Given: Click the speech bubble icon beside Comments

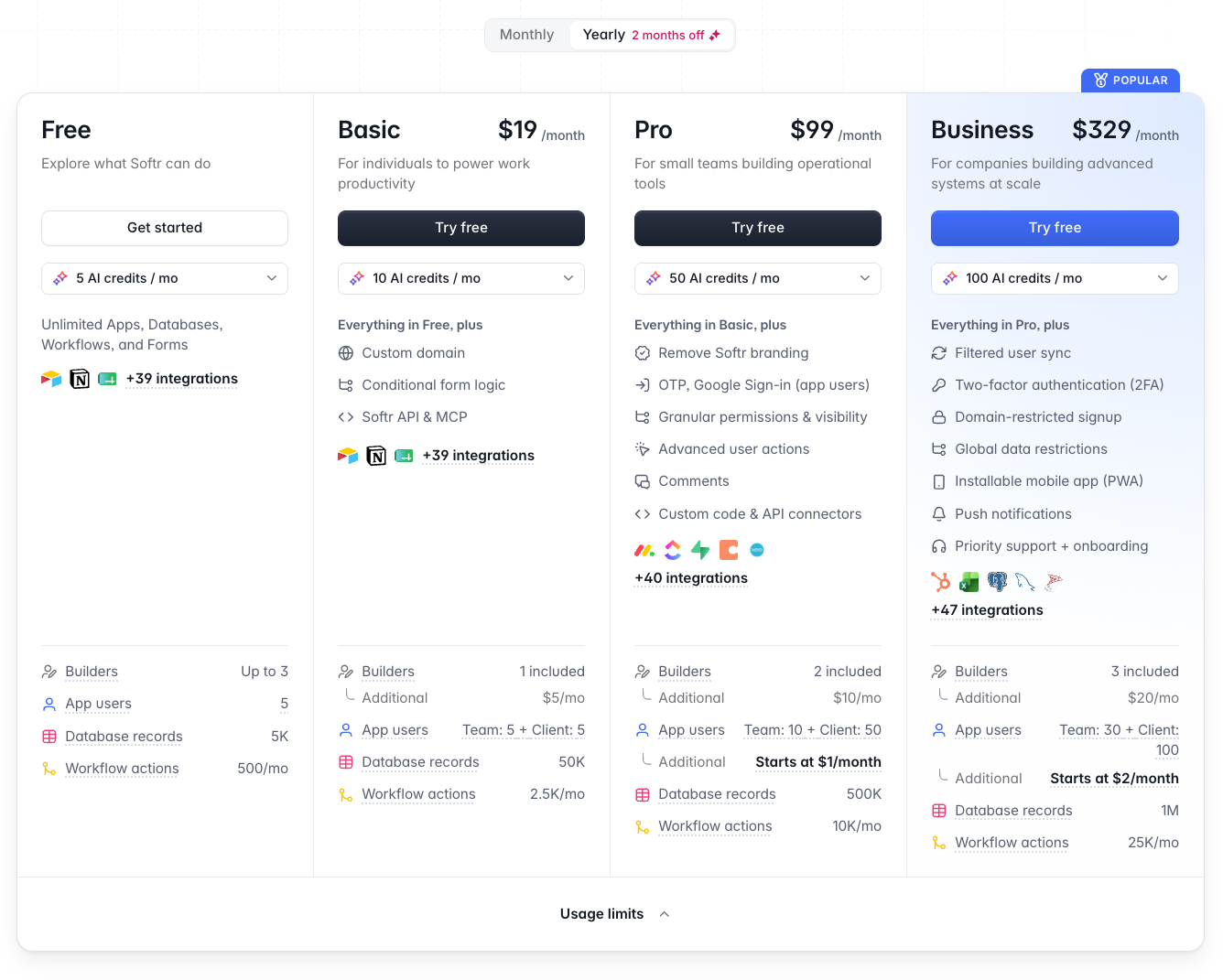Looking at the screenshot, I should [643, 481].
